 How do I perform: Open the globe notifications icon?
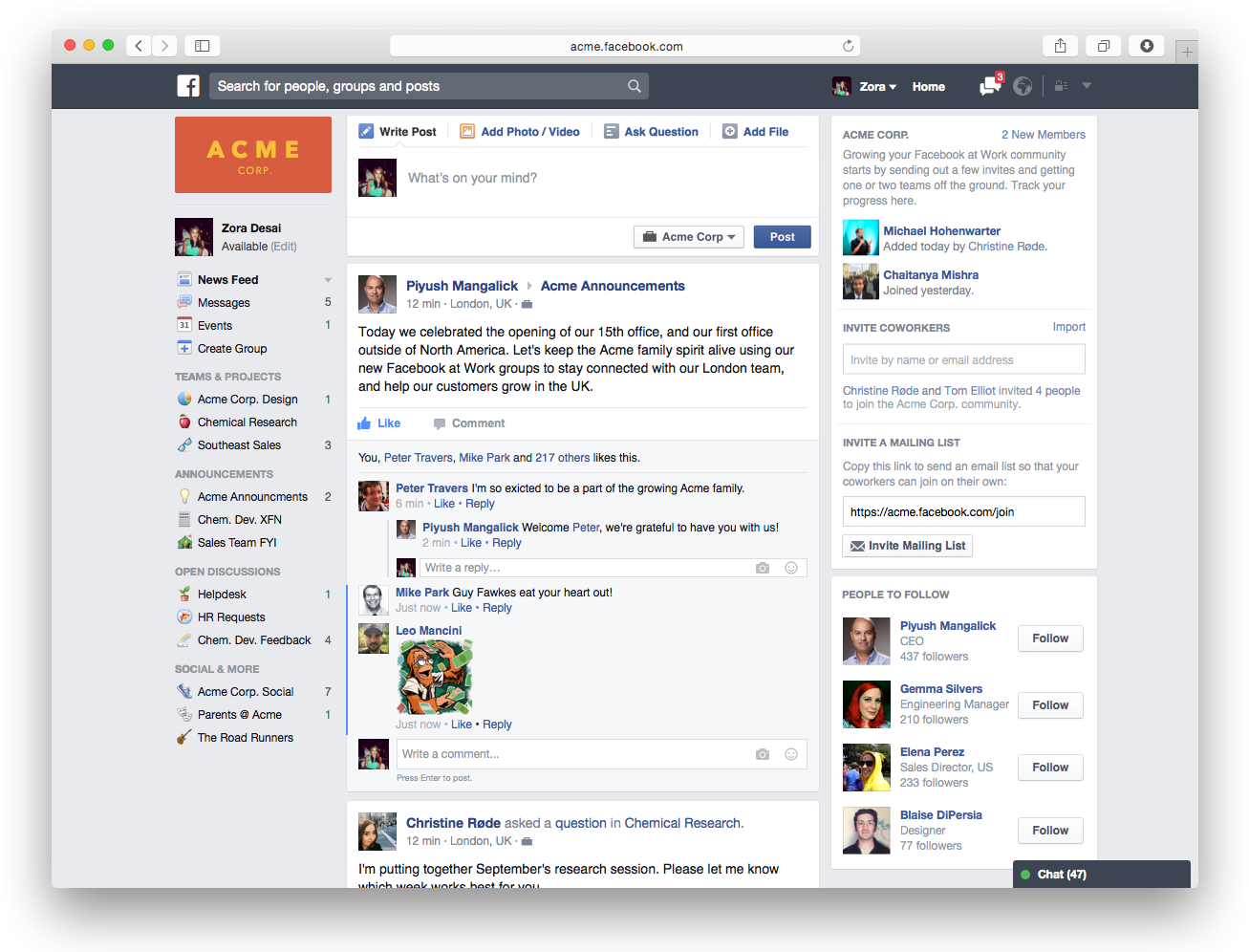(x=1023, y=86)
